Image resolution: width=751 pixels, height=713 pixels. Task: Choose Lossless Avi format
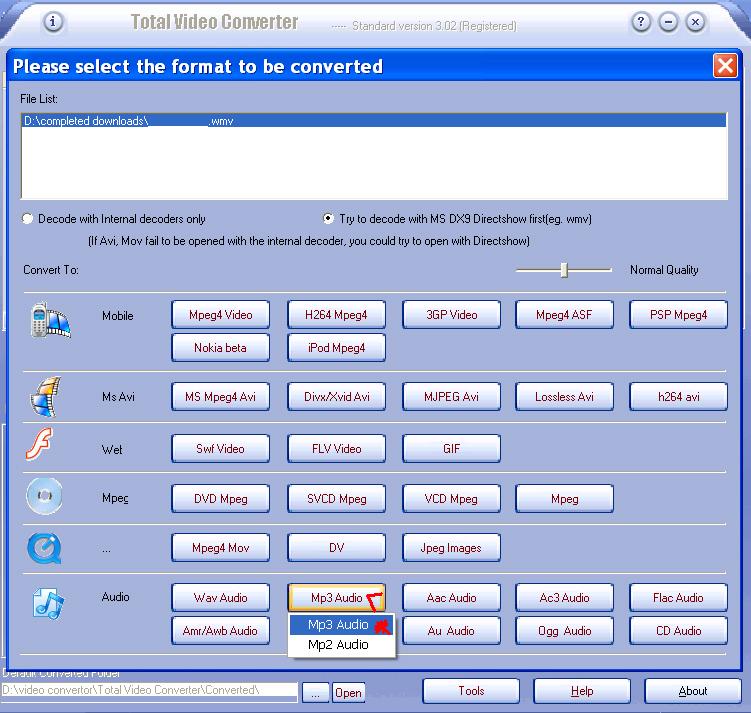tap(564, 396)
